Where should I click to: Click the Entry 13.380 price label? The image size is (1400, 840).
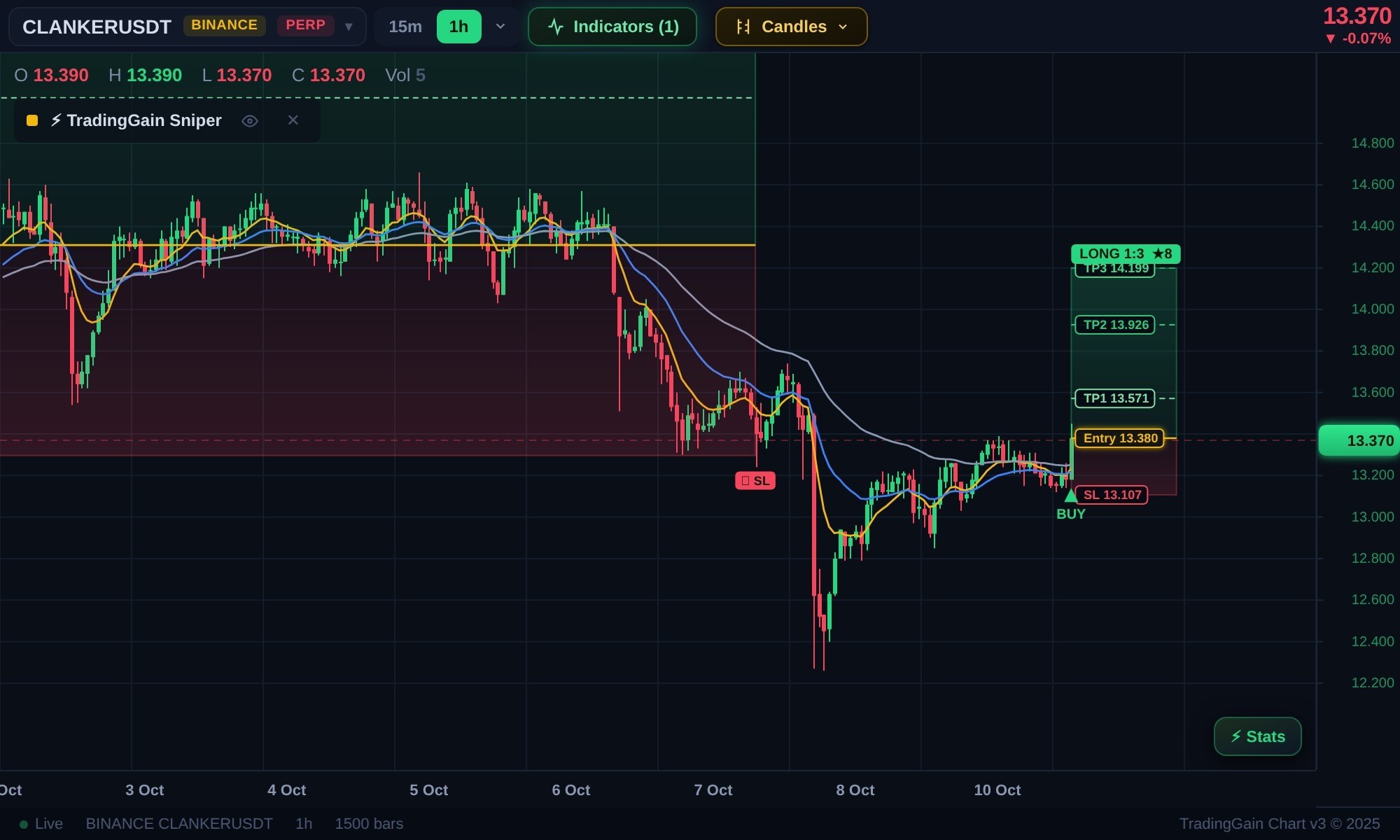(x=1119, y=438)
